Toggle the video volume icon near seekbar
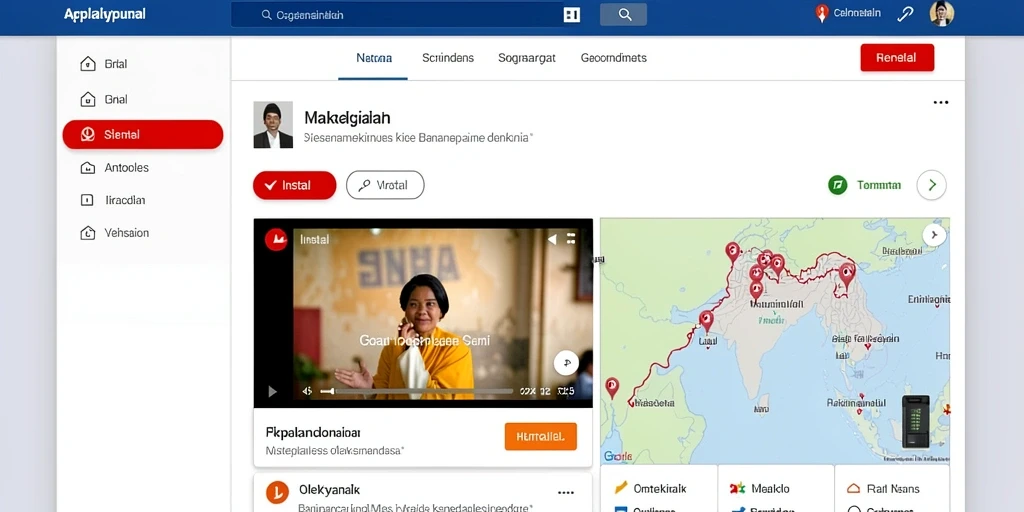This screenshot has width=1024, height=512. click(x=307, y=391)
